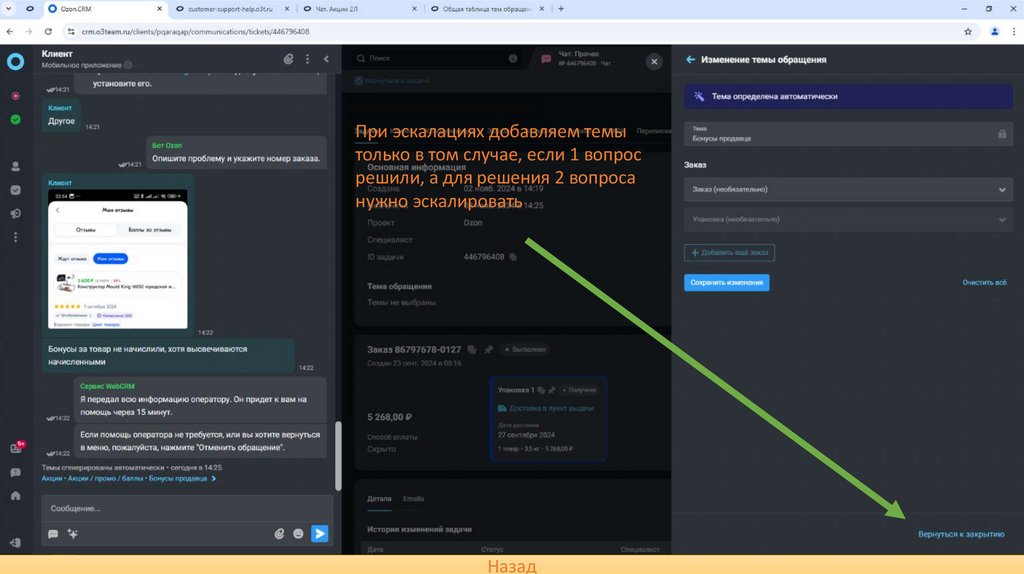Open the Chrome profile avatar icon
Viewport: 1024px width, 574px height.
tap(995, 31)
